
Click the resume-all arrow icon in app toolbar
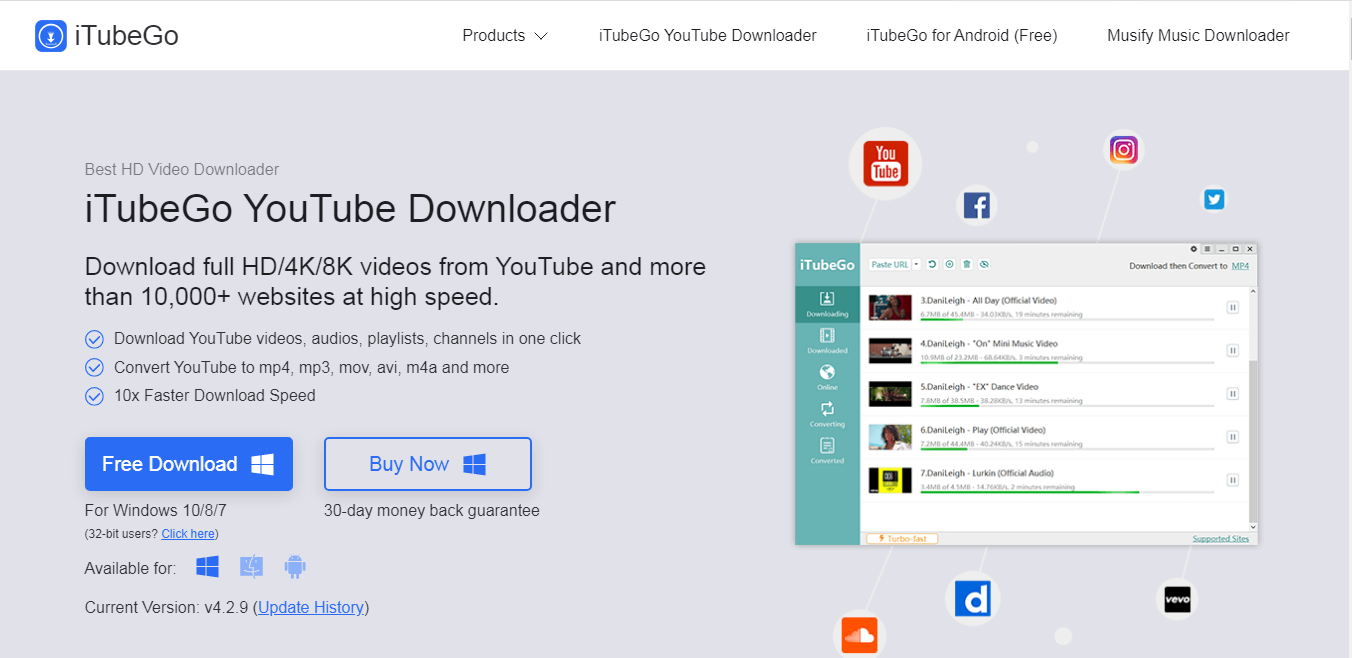point(932,264)
